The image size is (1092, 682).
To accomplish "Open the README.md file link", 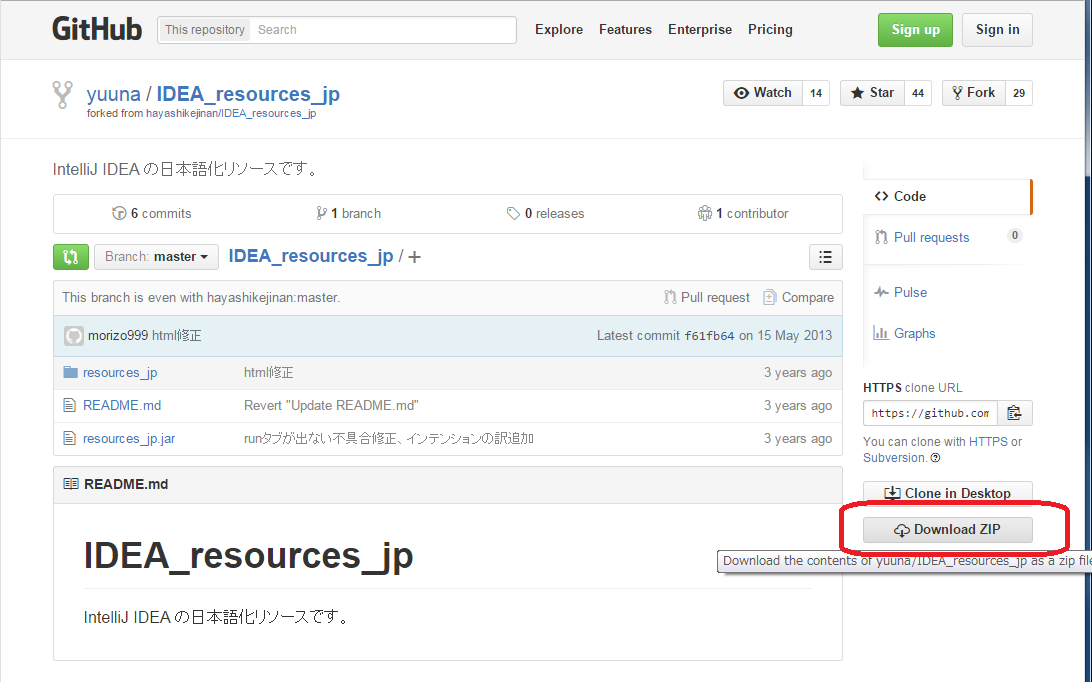I will point(122,405).
